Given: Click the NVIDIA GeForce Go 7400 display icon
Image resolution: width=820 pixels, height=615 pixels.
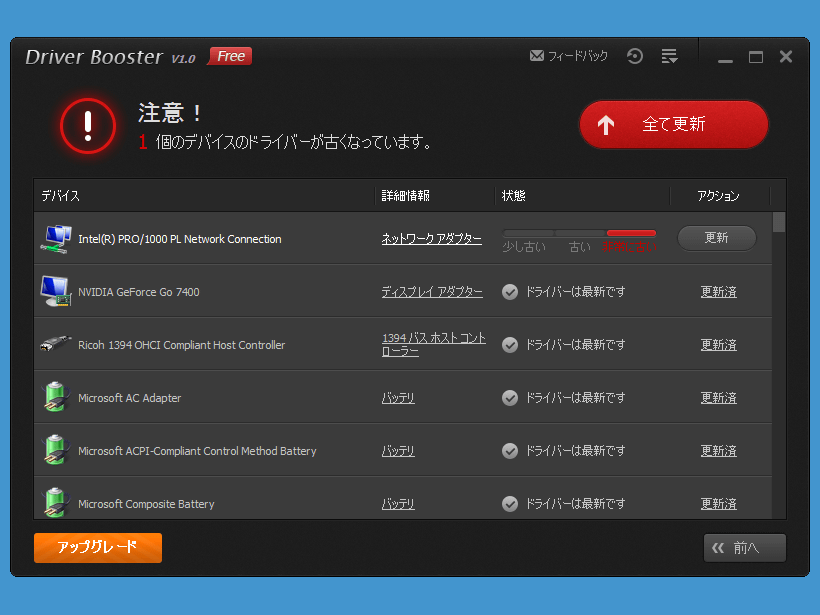Looking at the screenshot, I should 55,291.
